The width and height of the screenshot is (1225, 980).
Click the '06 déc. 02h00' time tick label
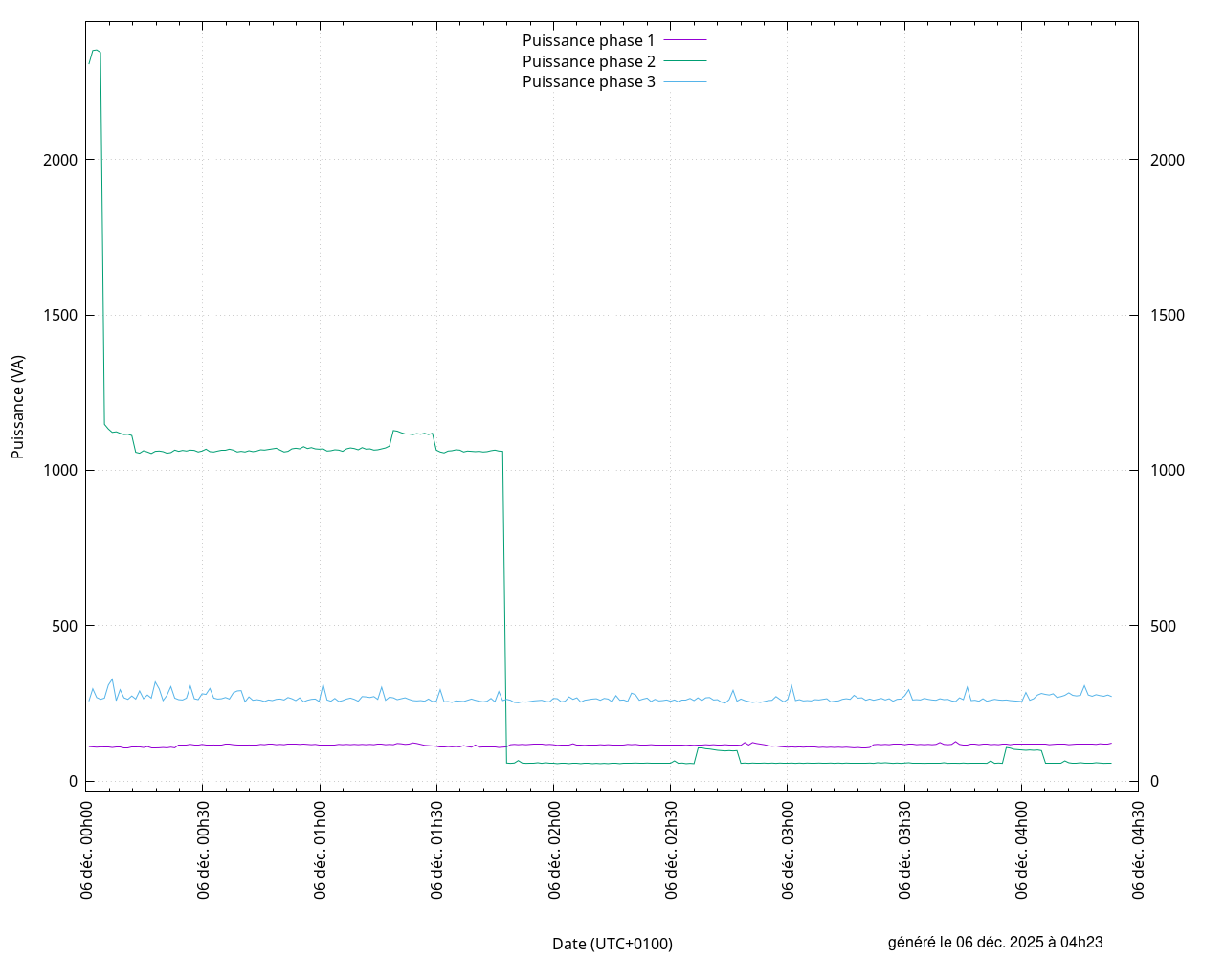pos(554,850)
